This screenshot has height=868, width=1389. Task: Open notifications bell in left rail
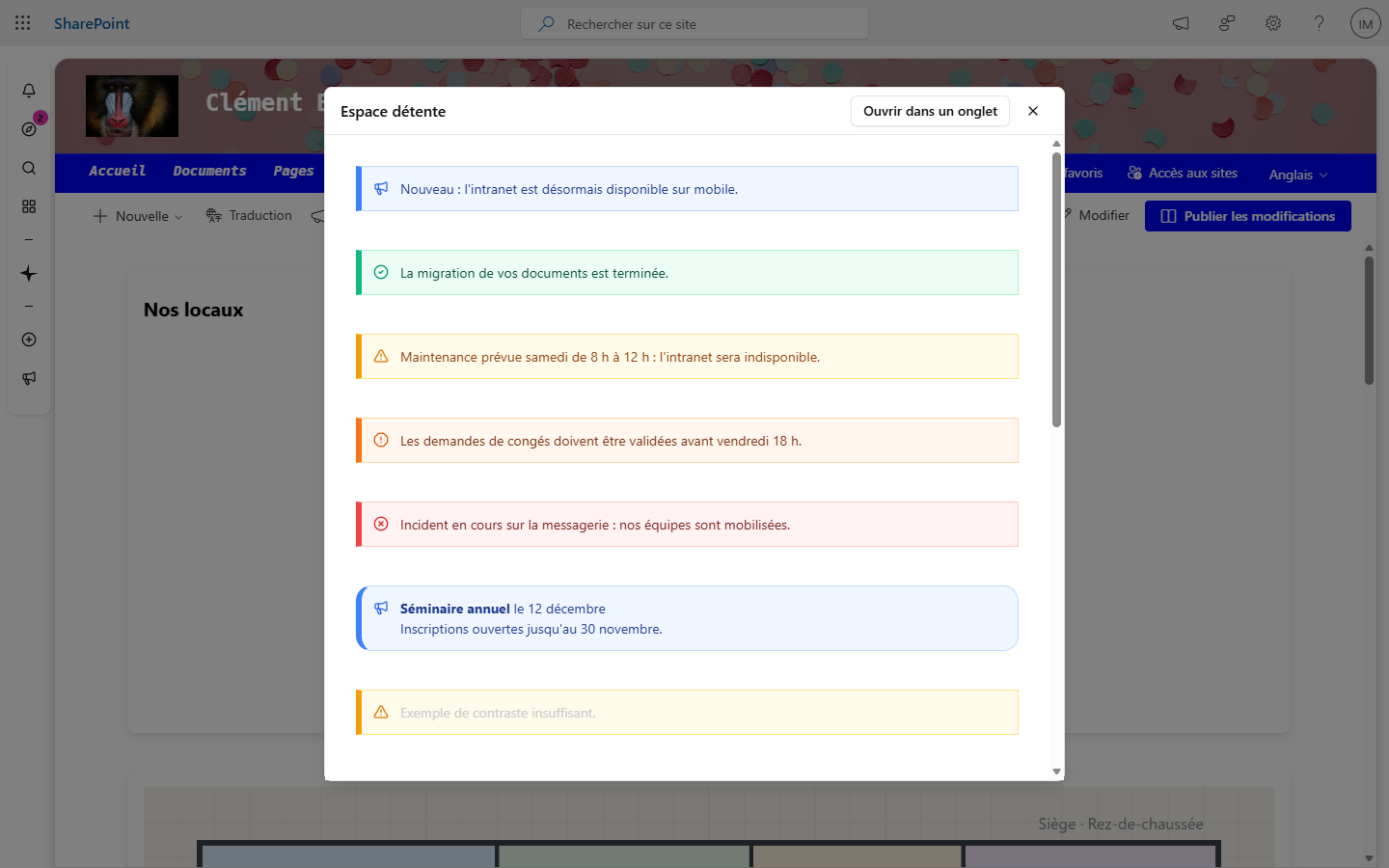click(x=29, y=91)
